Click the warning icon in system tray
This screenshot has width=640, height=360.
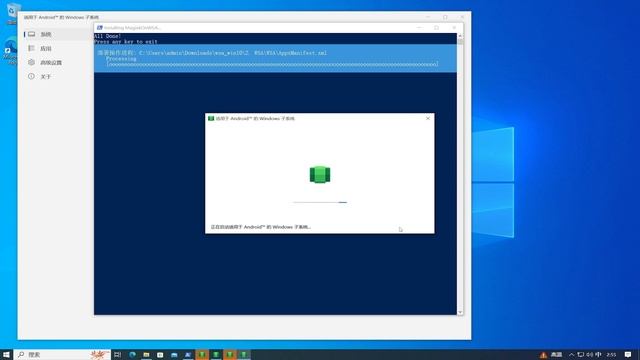(x=543, y=355)
